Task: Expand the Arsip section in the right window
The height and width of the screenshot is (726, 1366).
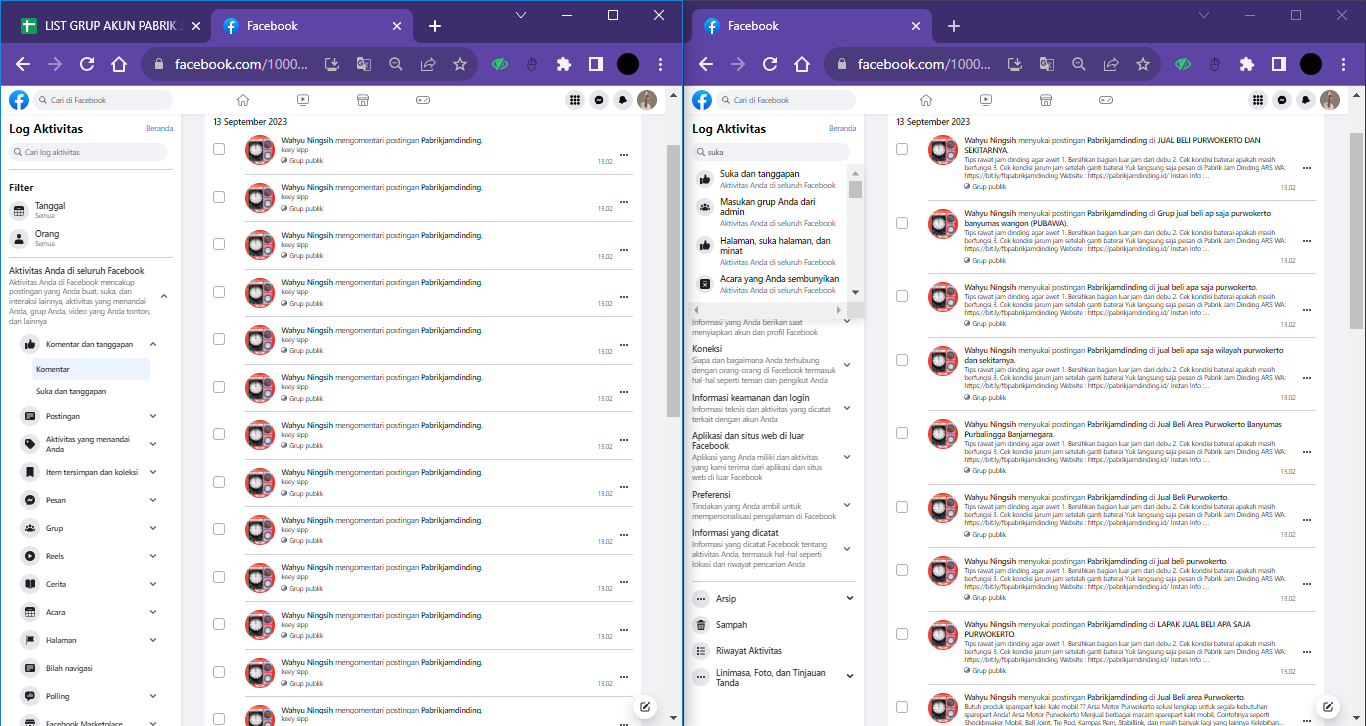Action: 850,598
